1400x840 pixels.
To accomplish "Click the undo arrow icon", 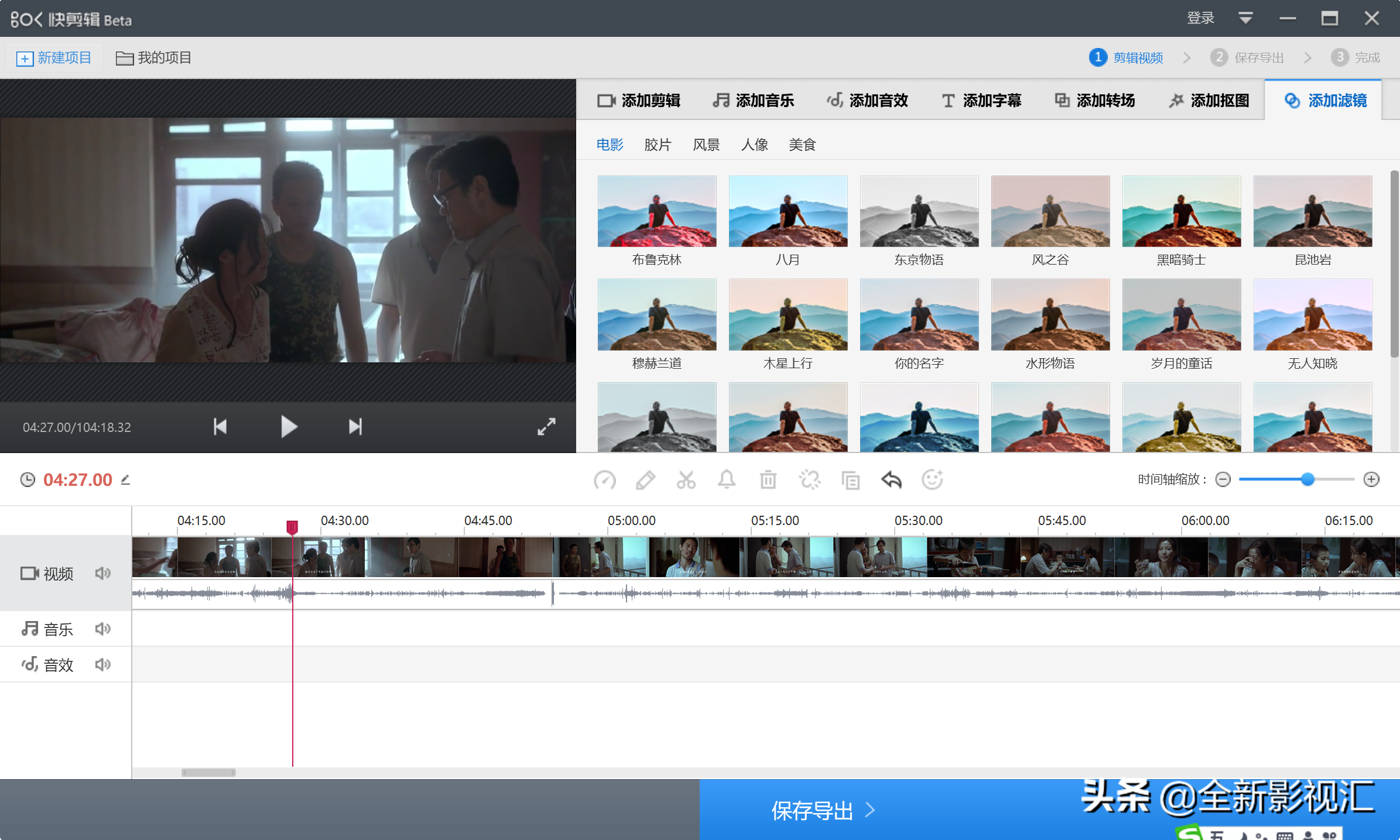I will [x=891, y=480].
